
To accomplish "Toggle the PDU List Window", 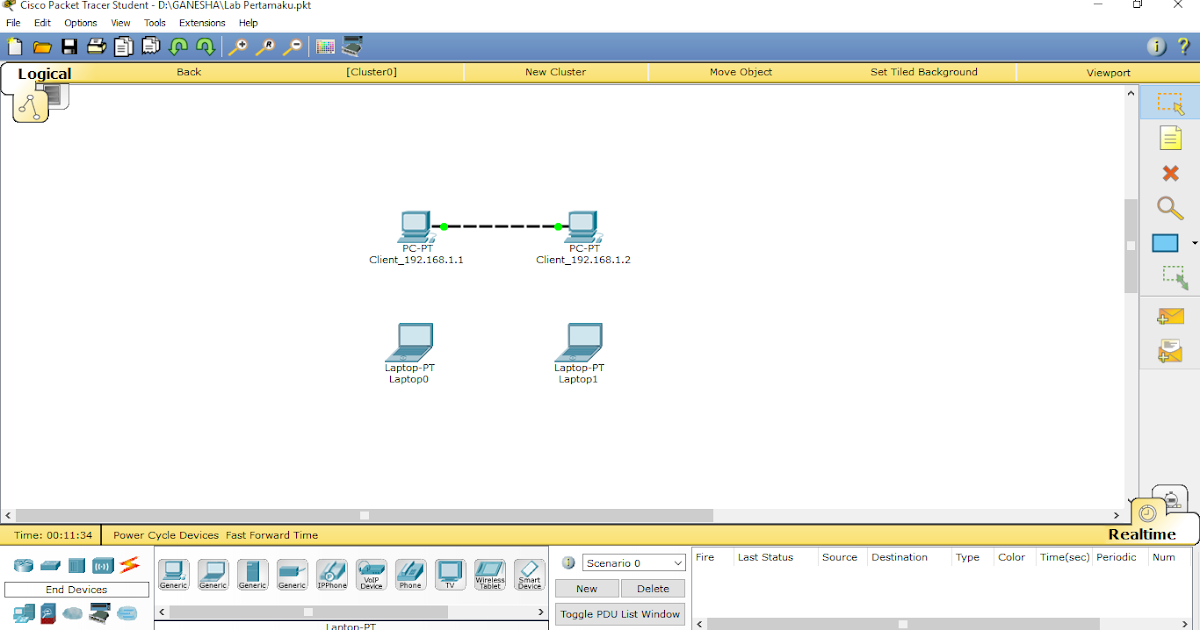I will click(x=619, y=614).
